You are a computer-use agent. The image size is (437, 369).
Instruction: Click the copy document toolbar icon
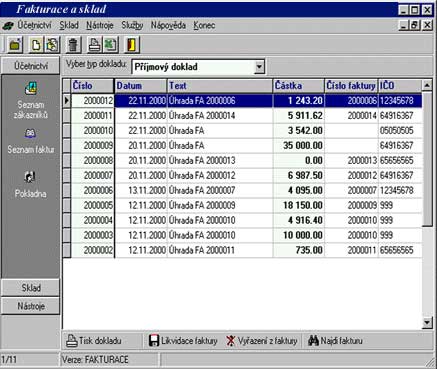pos(52,45)
